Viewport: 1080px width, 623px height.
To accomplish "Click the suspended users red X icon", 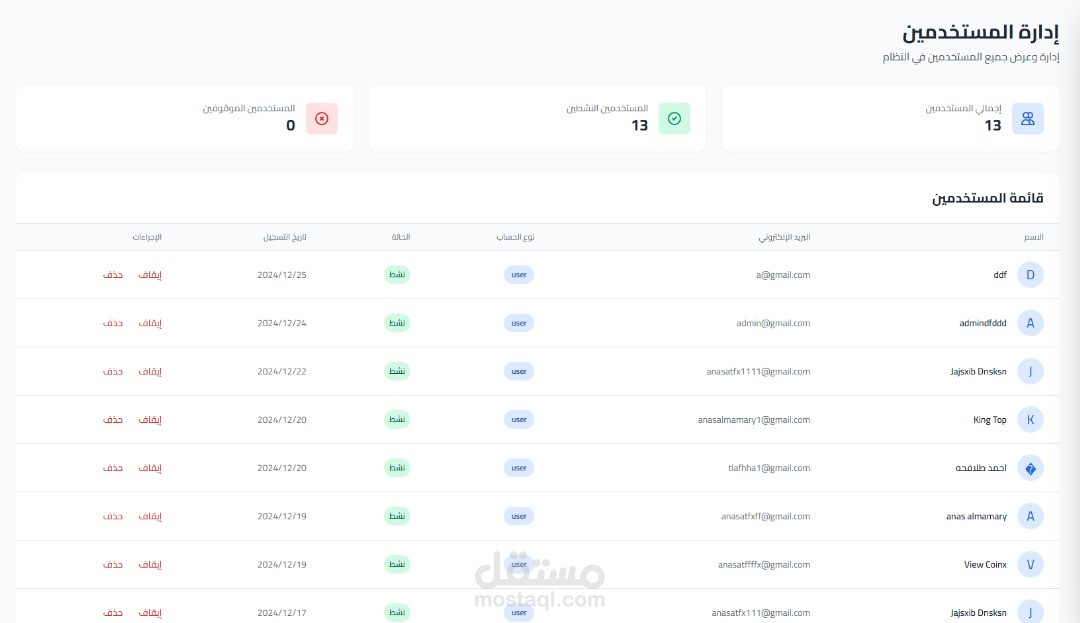I will coord(322,118).
